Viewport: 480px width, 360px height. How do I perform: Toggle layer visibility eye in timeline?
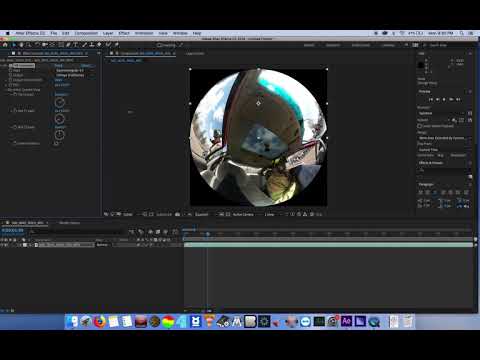[x=2, y=245]
